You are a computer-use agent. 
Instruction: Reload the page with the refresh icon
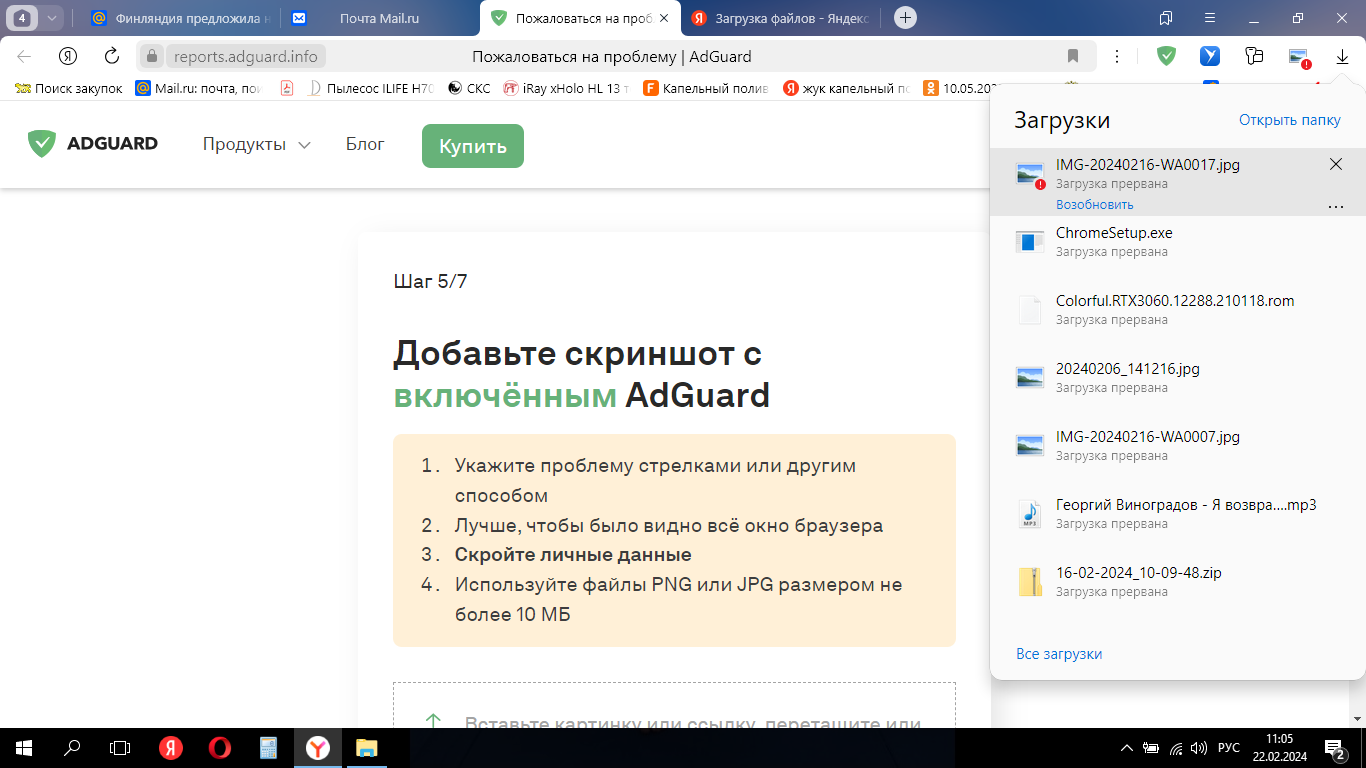[x=110, y=56]
